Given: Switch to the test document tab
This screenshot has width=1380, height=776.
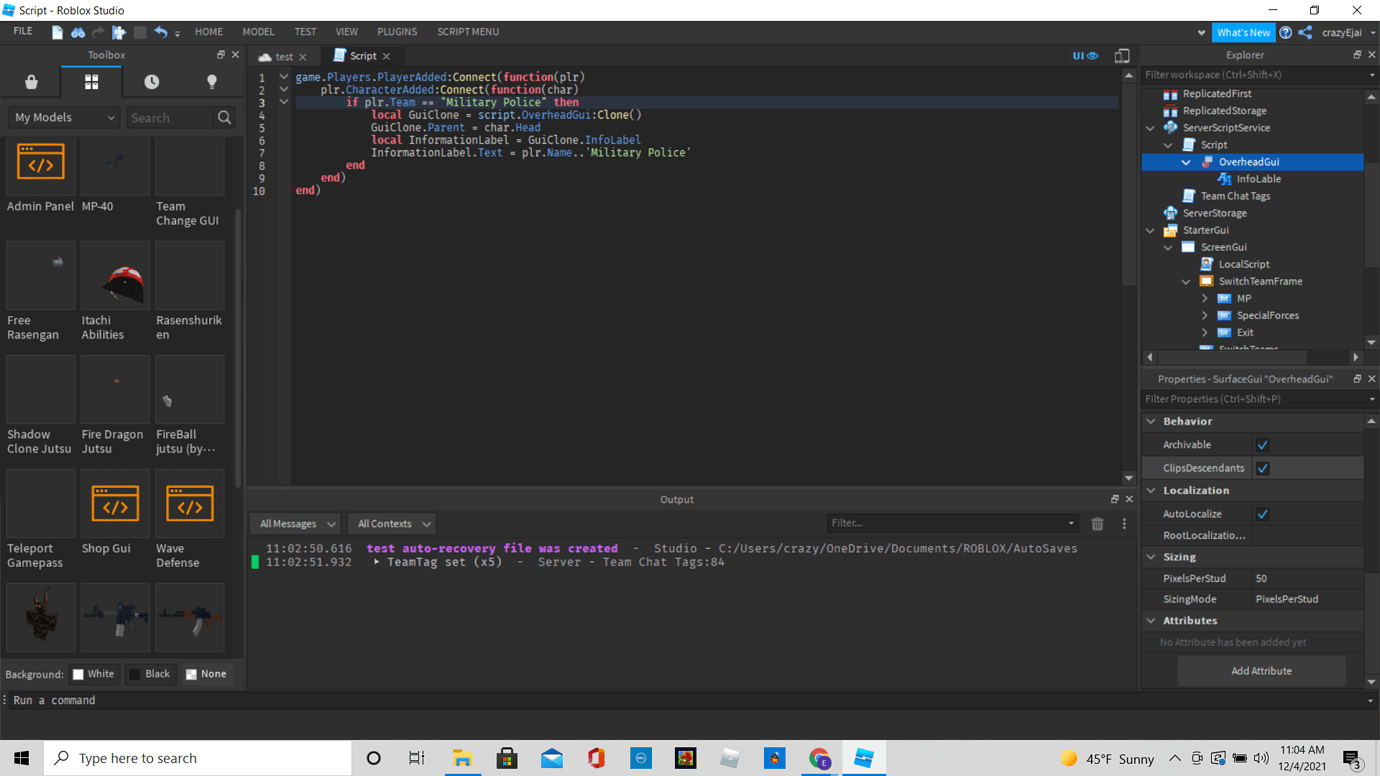Looking at the screenshot, I should point(284,57).
